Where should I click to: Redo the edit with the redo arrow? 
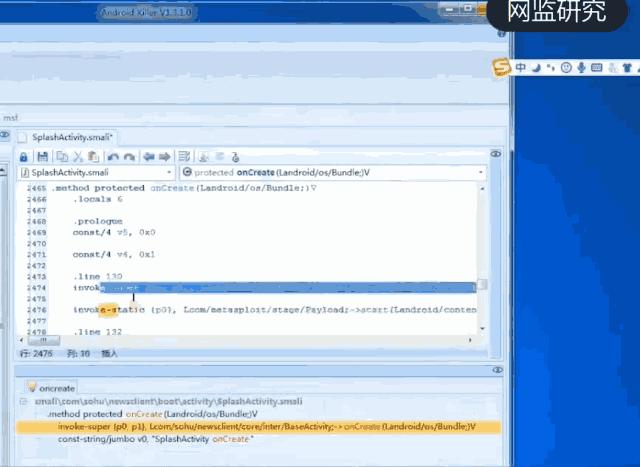(129, 157)
